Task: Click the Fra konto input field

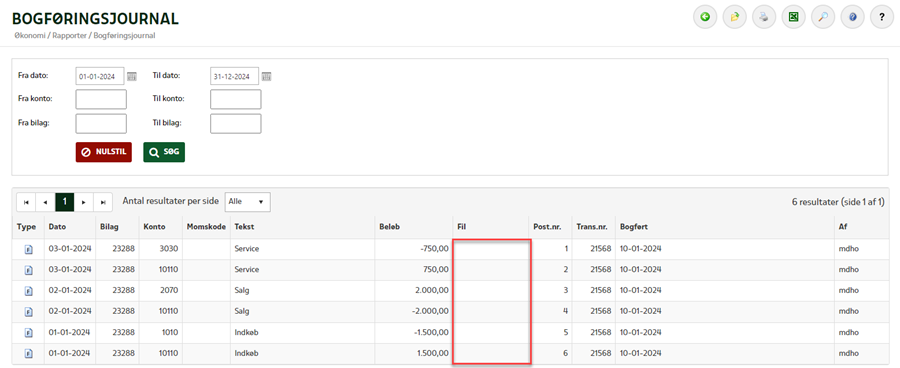Action: click(101, 99)
